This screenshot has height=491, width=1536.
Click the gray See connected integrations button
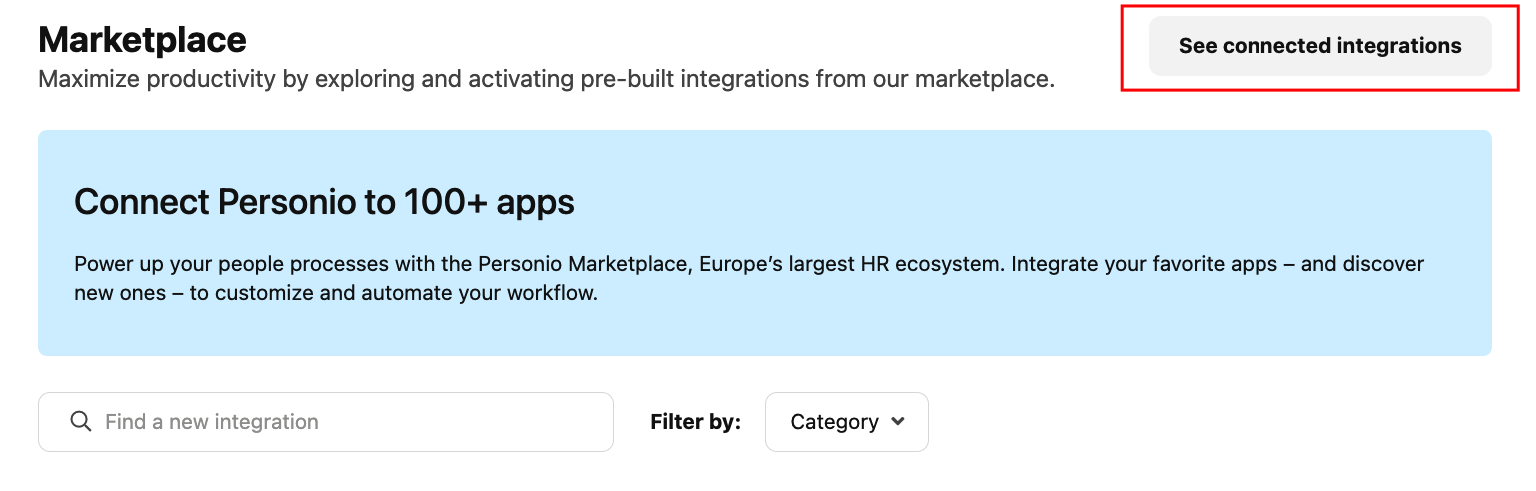(x=1320, y=46)
